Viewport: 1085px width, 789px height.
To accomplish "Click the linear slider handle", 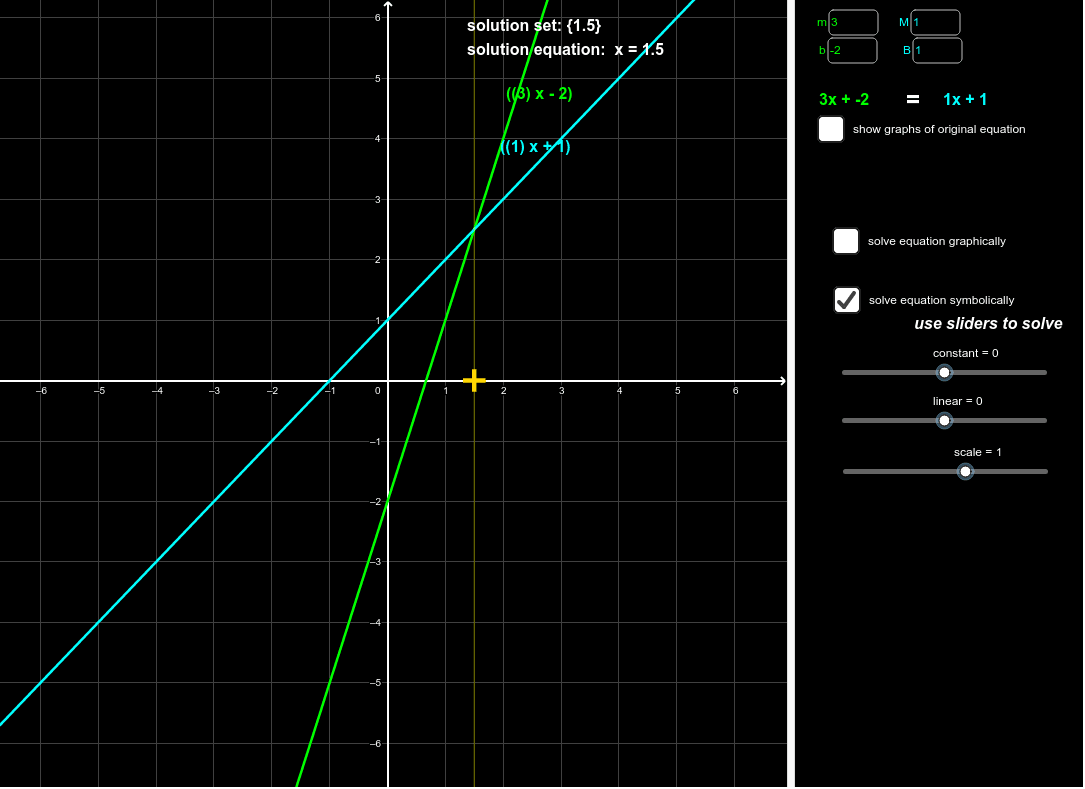I will [x=944, y=420].
